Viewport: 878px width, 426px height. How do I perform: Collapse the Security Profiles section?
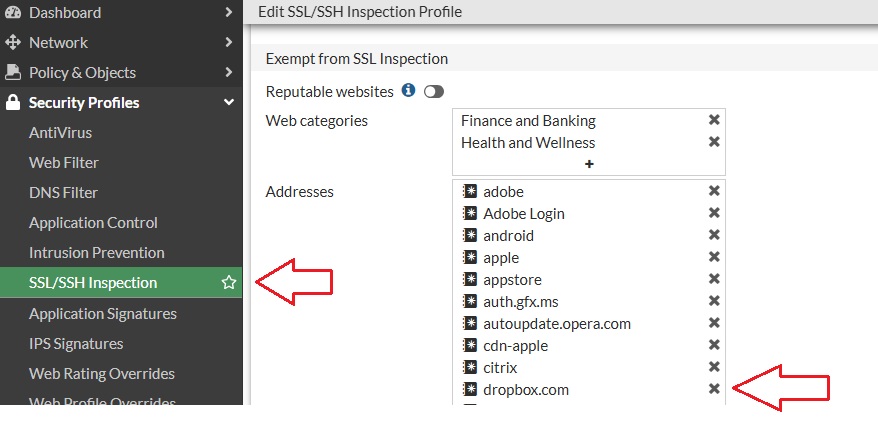coord(228,102)
